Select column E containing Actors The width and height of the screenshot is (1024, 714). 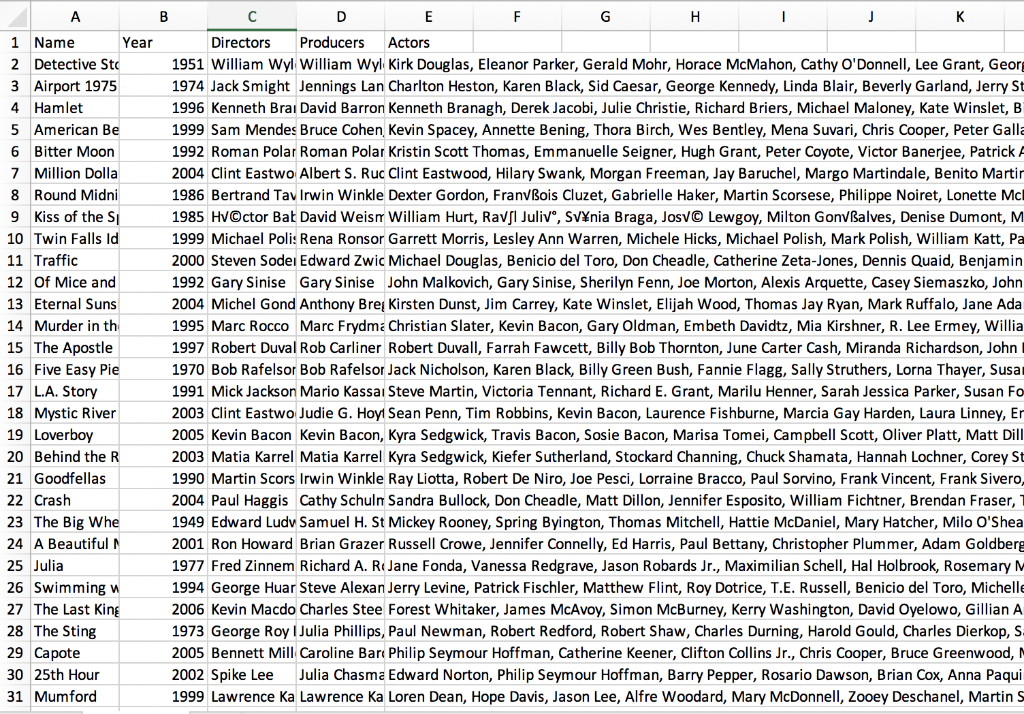click(x=428, y=16)
